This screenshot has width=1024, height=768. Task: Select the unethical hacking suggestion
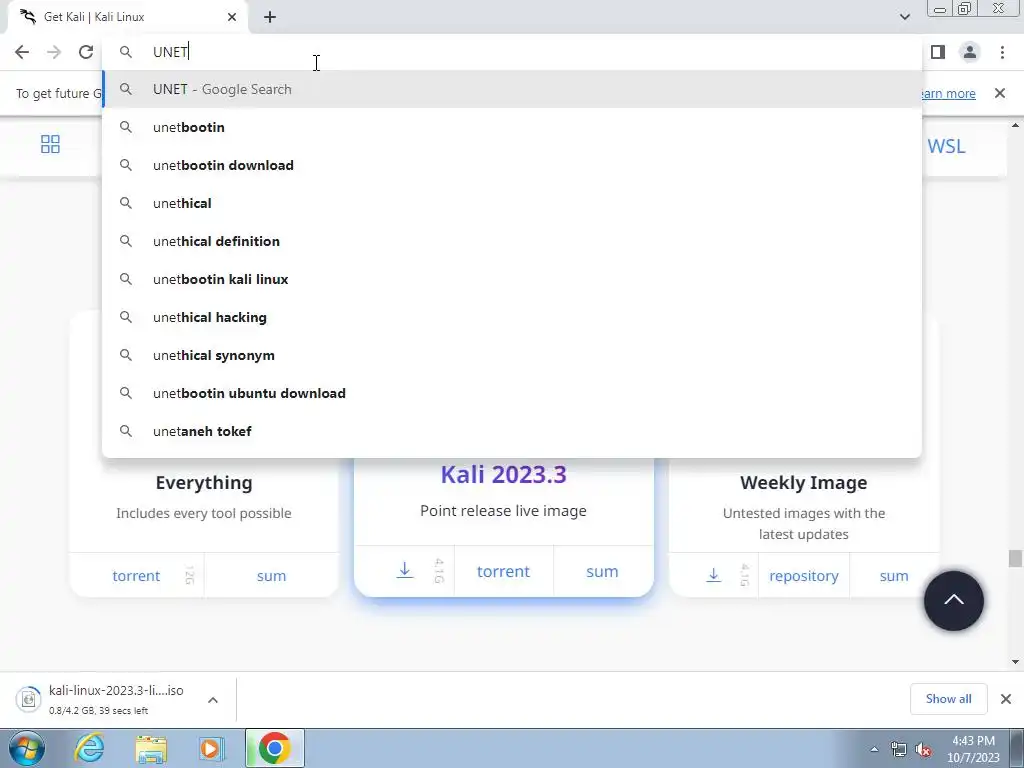pos(513,317)
